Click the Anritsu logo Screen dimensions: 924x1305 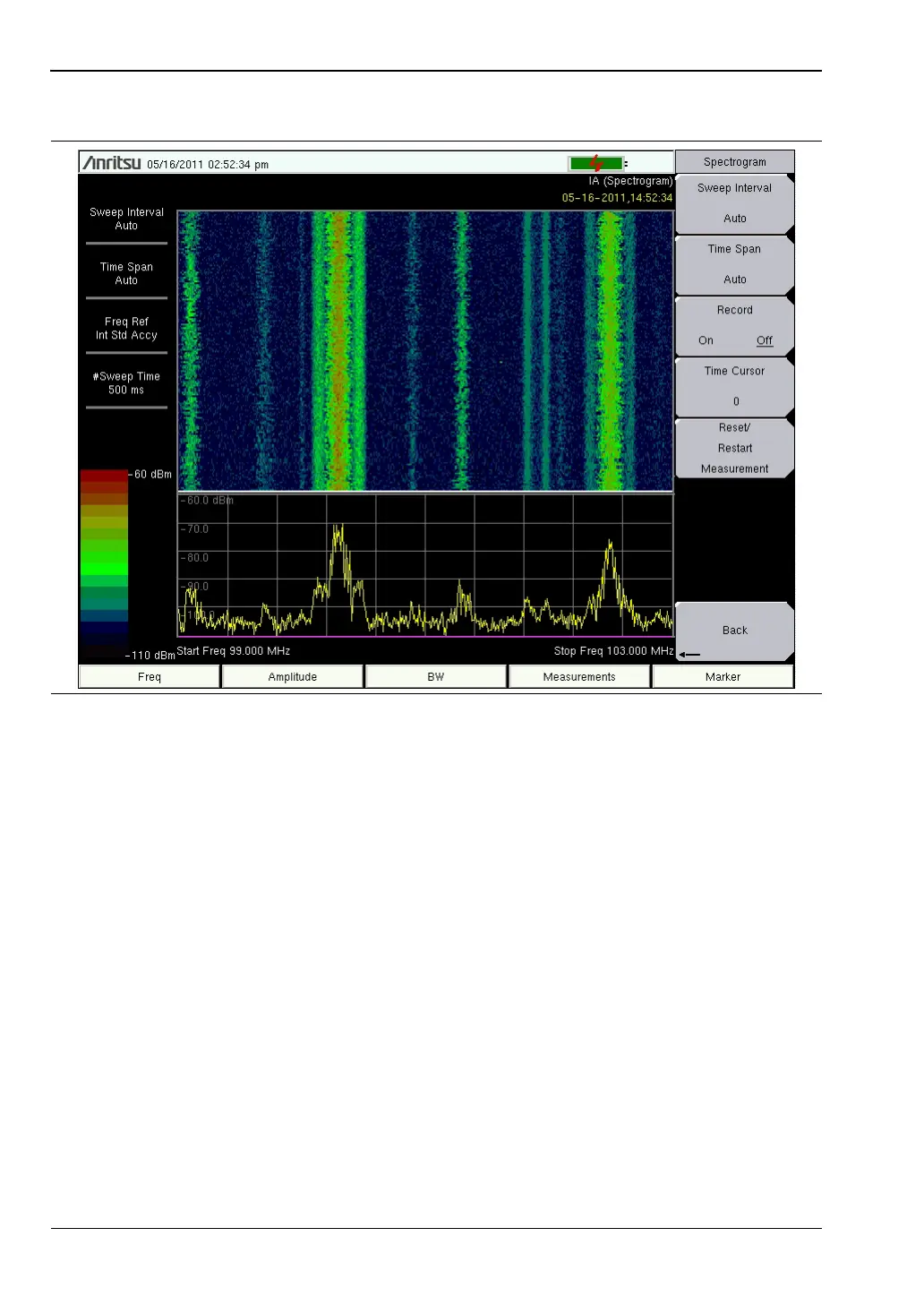[112, 162]
